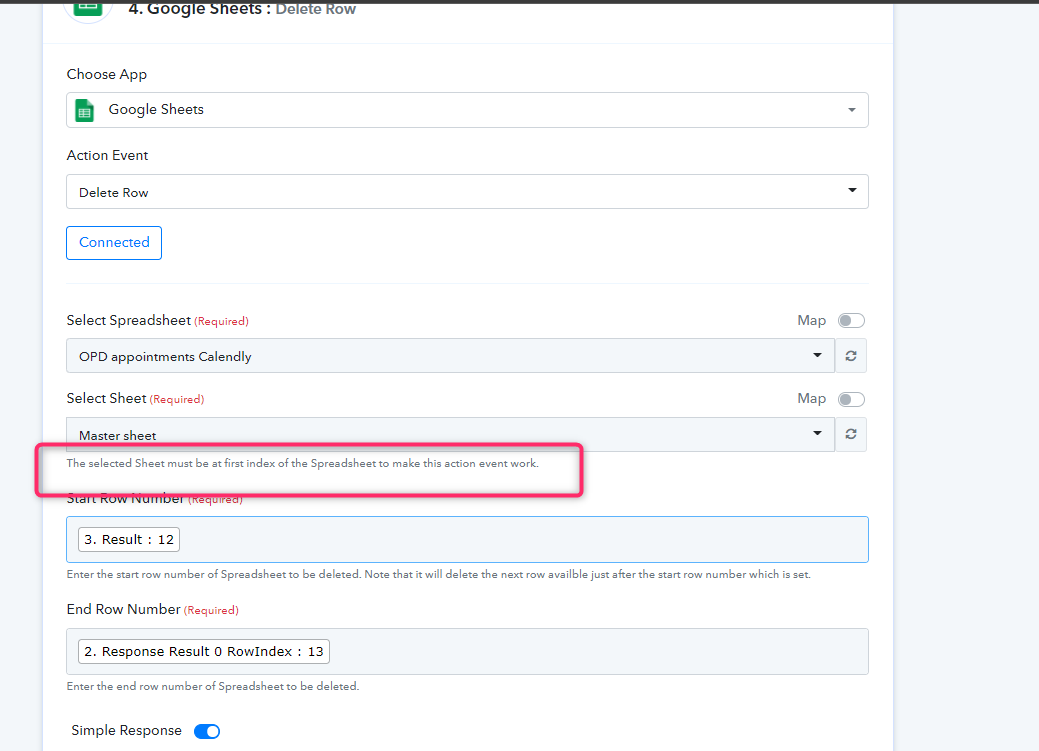Open the Choose App dropdown arrow
This screenshot has height=751, width=1039.
click(x=851, y=110)
